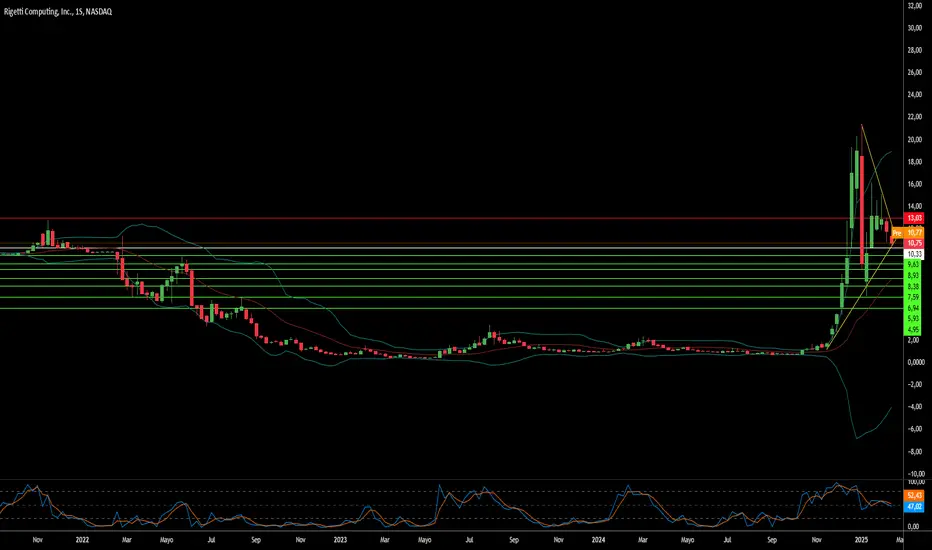The image size is (932, 550).
Task: Select the green 9,63 level label
Action: (913, 265)
